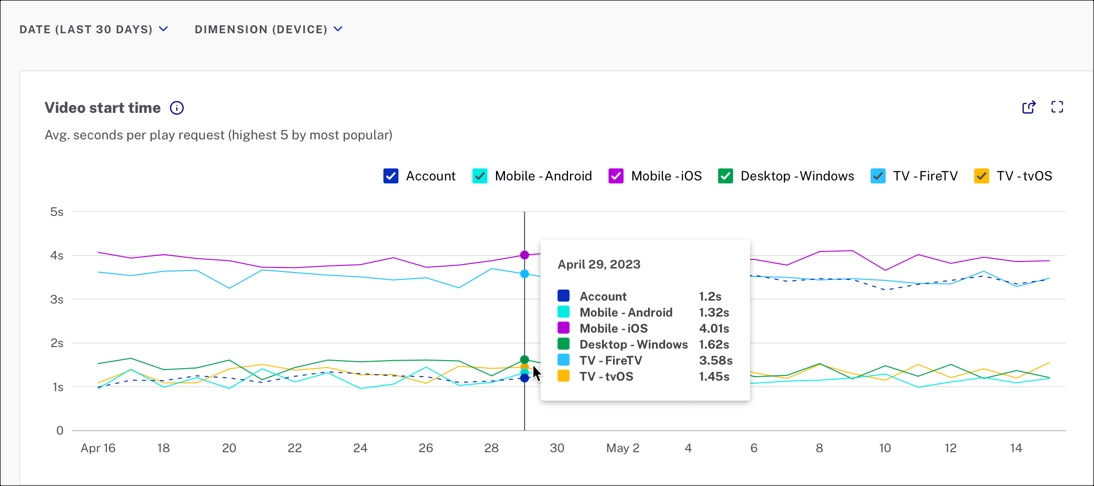Click the Video start time info icon
Viewport: 1094px width, 486px height.
pyautogui.click(x=177, y=108)
